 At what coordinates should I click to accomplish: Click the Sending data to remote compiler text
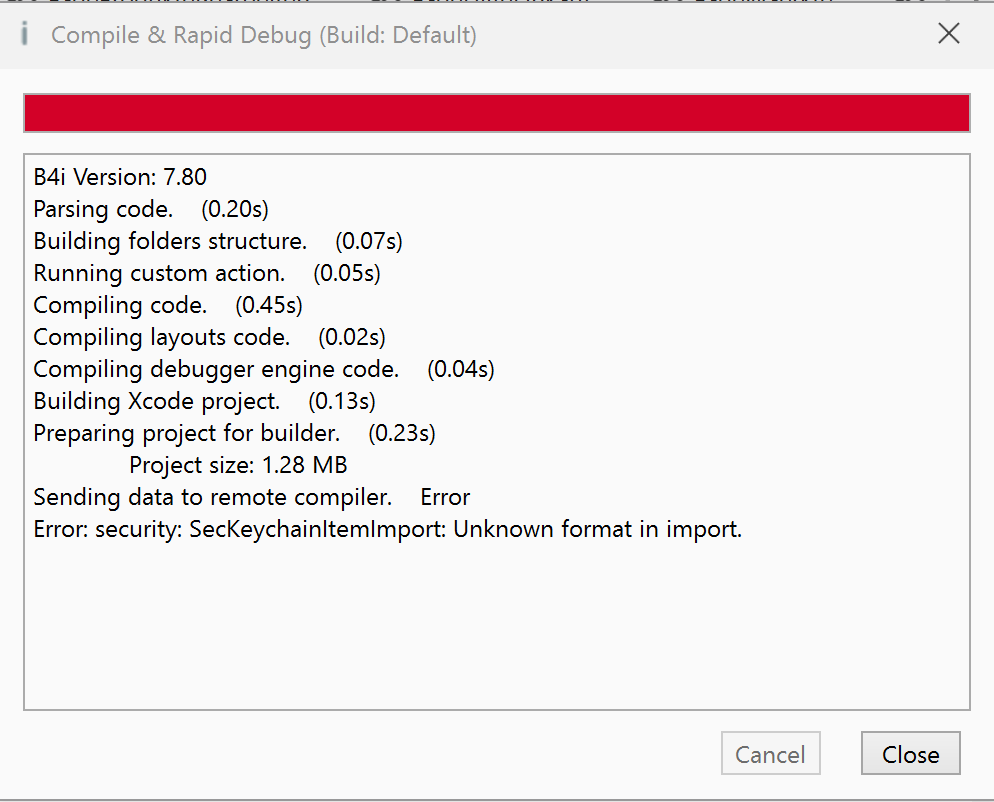click(x=212, y=497)
